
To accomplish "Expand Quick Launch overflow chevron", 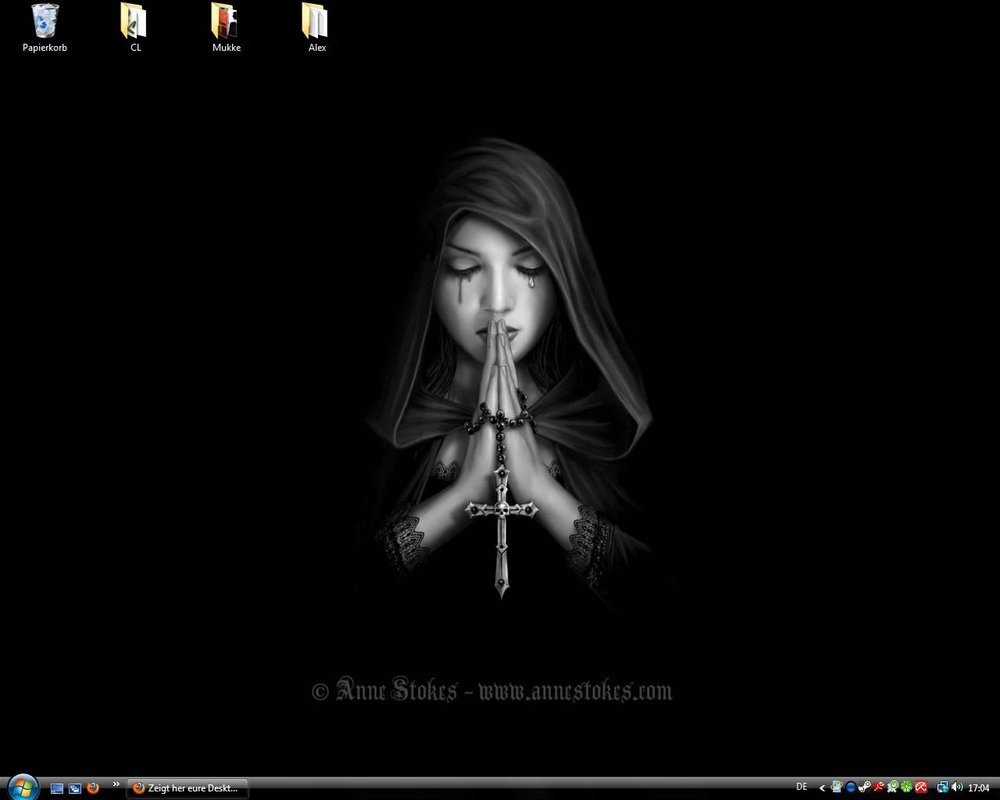I will tap(116, 784).
